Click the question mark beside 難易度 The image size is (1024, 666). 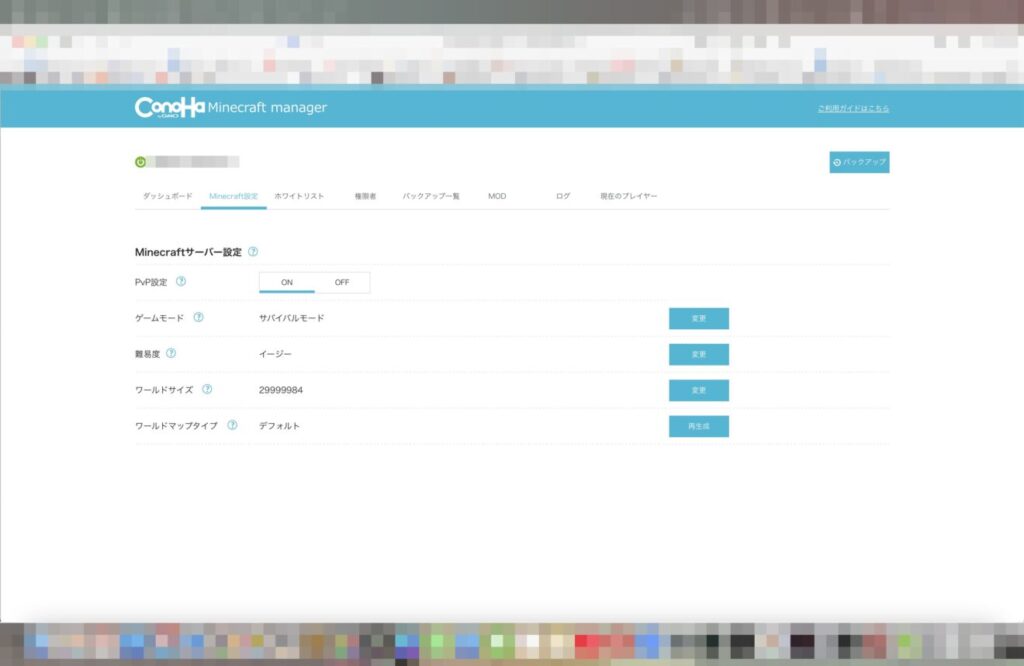[x=171, y=354]
